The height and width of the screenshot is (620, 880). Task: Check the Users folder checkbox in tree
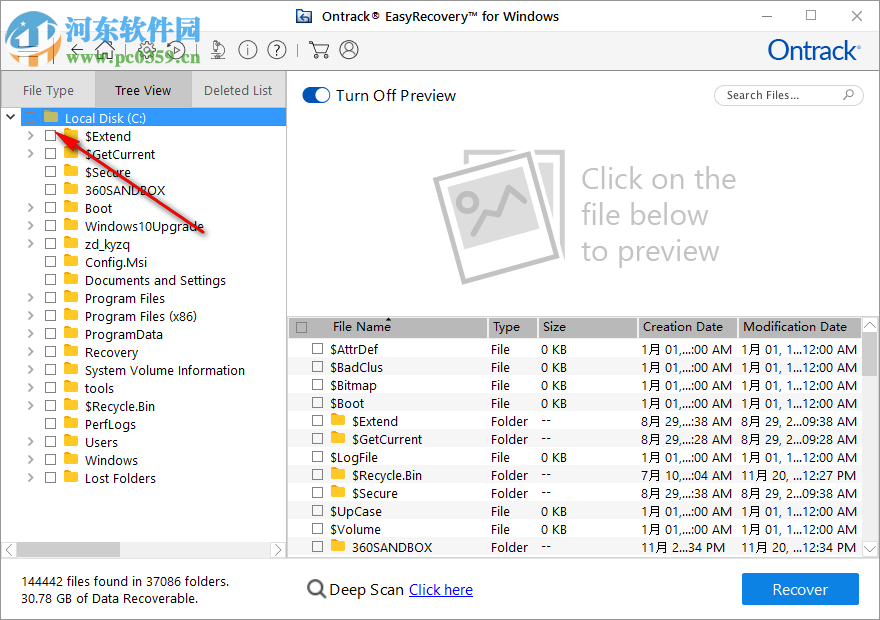pos(51,442)
